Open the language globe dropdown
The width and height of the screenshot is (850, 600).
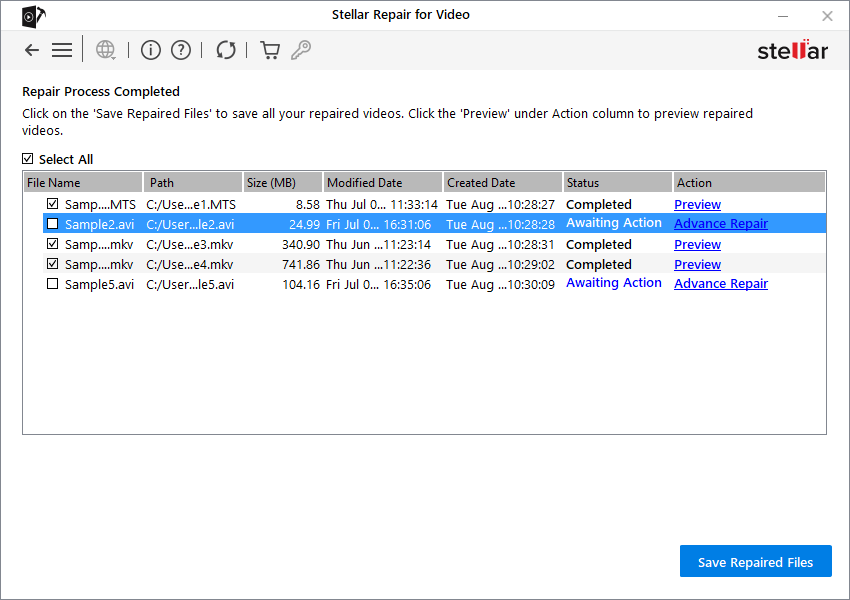pos(106,50)
